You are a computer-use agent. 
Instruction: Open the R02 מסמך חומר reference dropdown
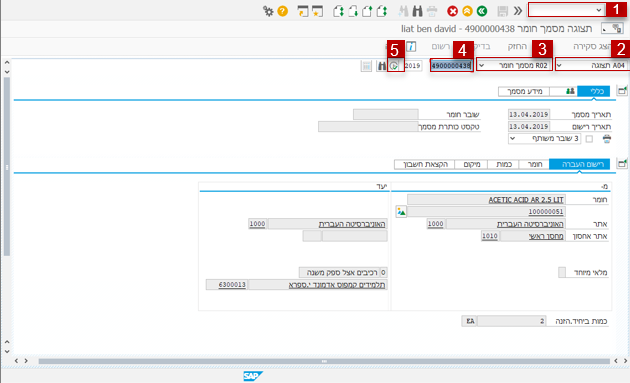pos(514,65)
